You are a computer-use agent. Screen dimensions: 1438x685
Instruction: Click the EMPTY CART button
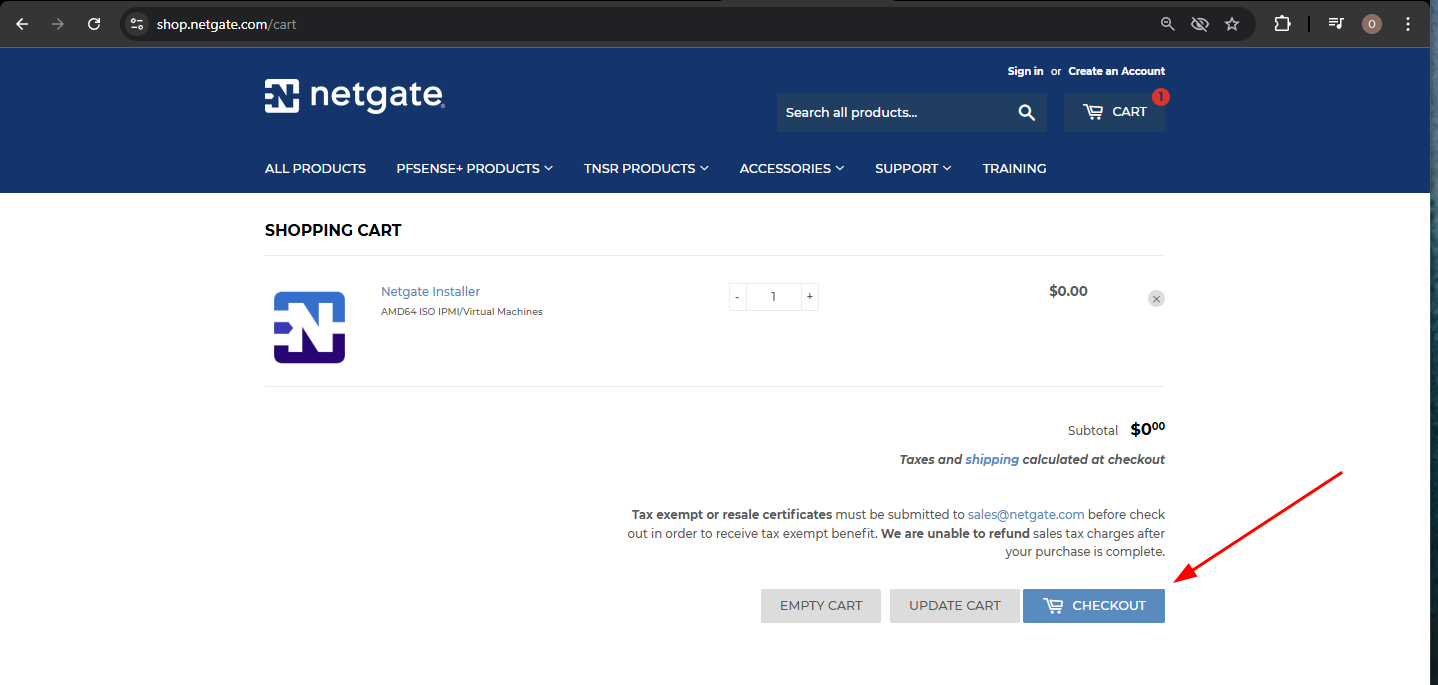pos(821,606)
